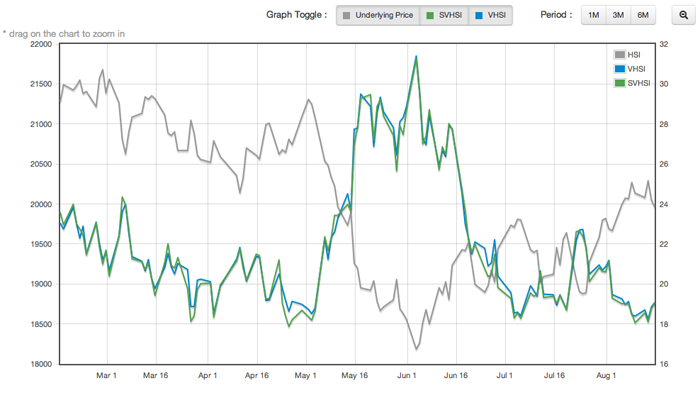Screen dimensions: 700x393
Task: Click the magnifier zoom search icon button
Action: pyautogui.click(x=683, y=15)
